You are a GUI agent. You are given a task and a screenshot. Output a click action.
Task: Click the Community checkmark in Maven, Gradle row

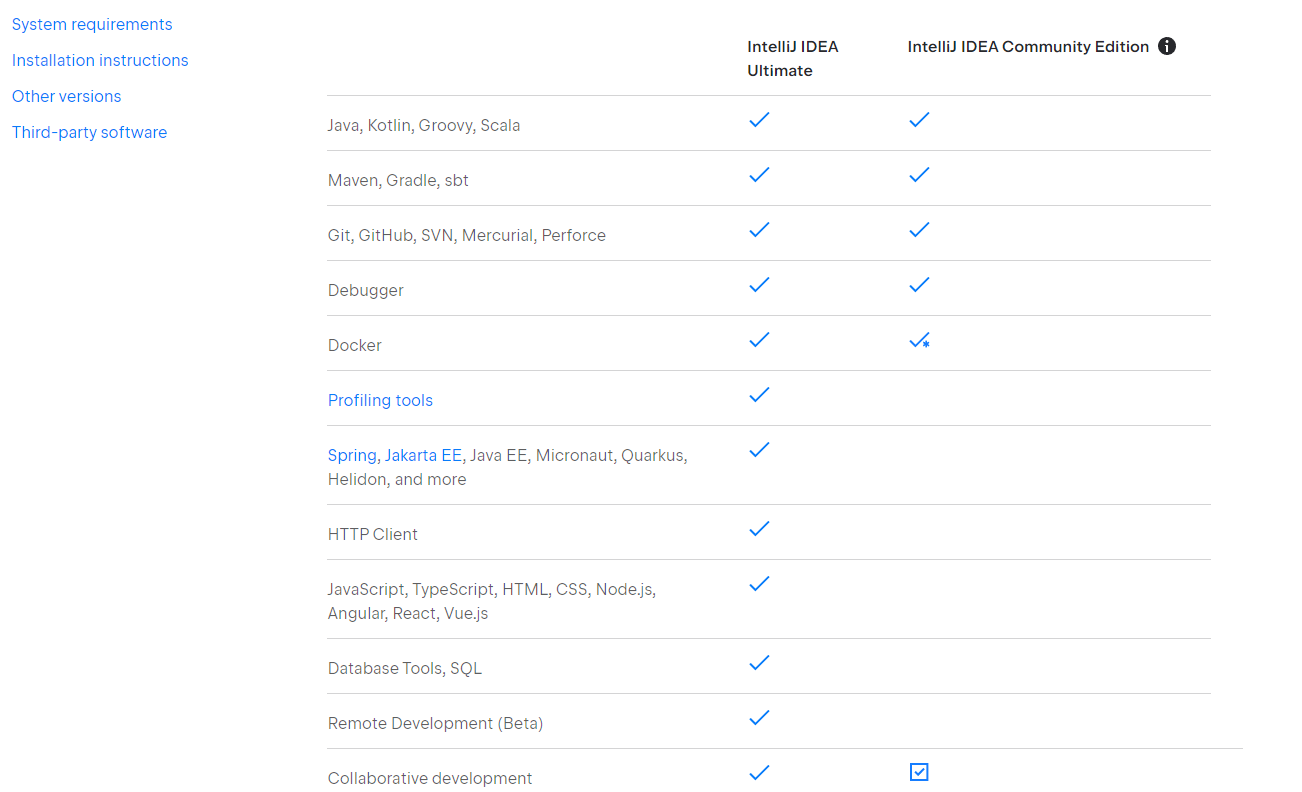pos(919,175)
